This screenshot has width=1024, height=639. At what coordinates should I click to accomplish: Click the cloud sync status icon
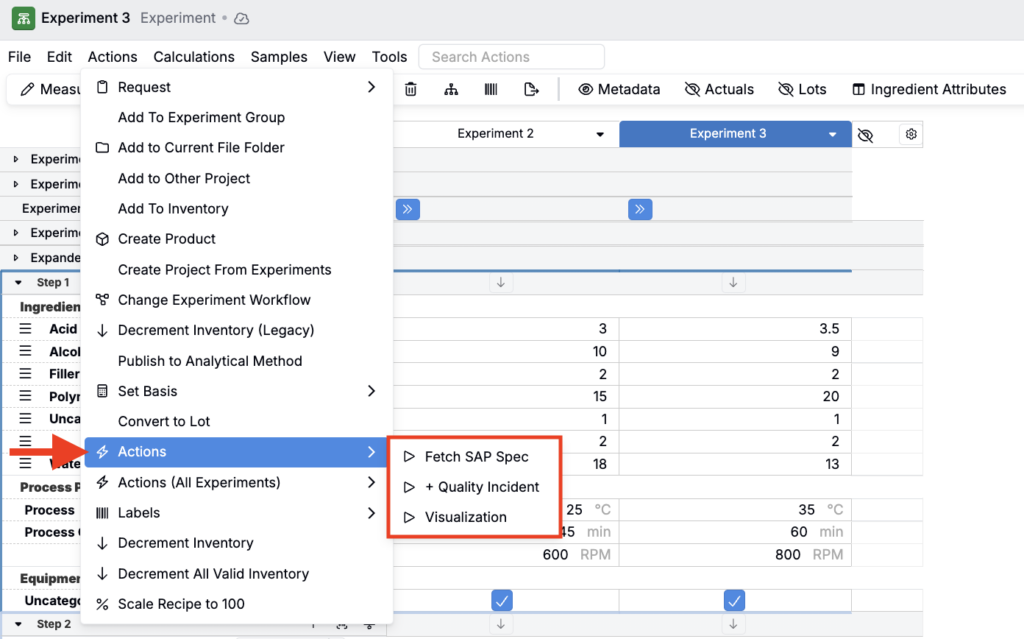click(x=241, y=19)
